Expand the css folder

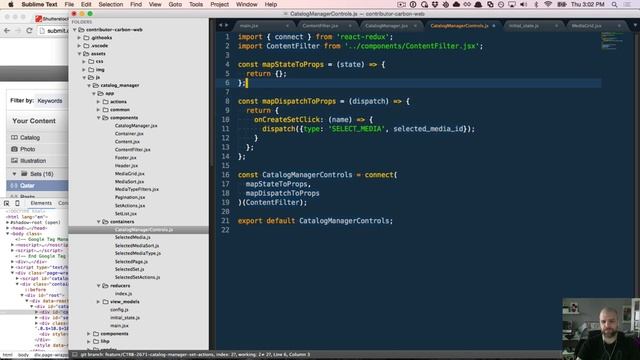84,62
